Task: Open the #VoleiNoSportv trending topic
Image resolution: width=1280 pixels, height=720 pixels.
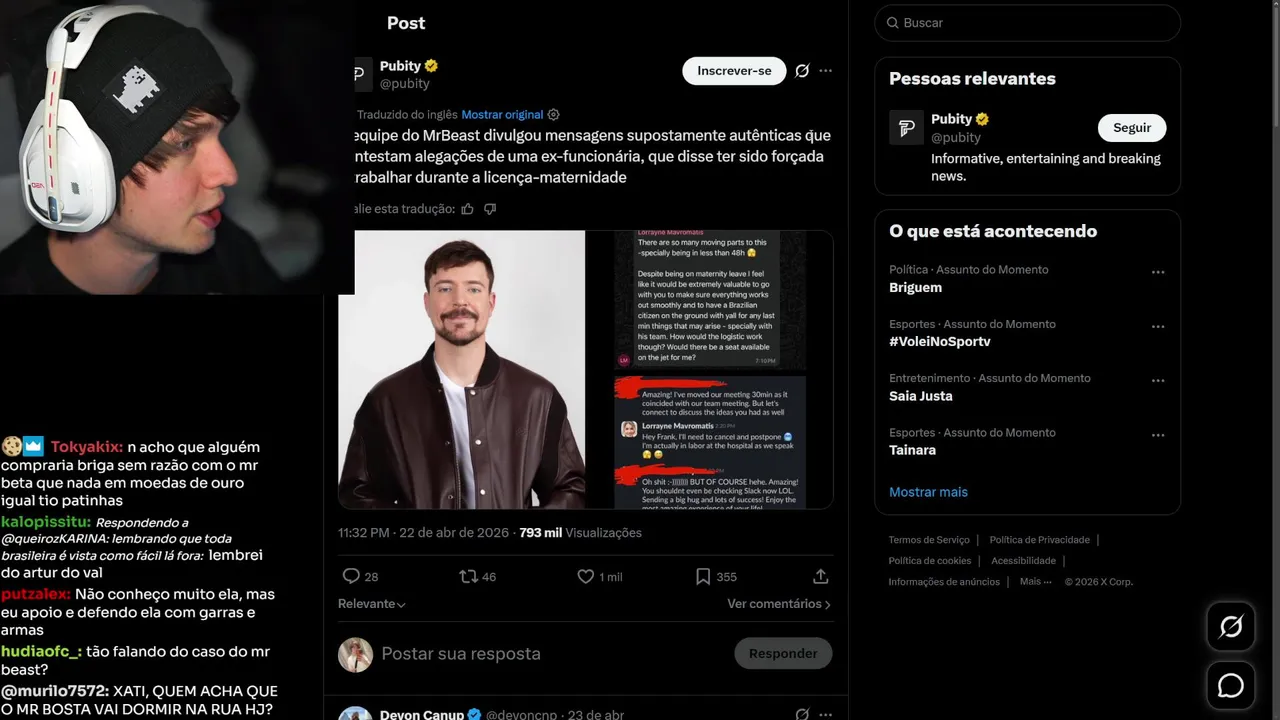Action: click(x=940, y=341)
